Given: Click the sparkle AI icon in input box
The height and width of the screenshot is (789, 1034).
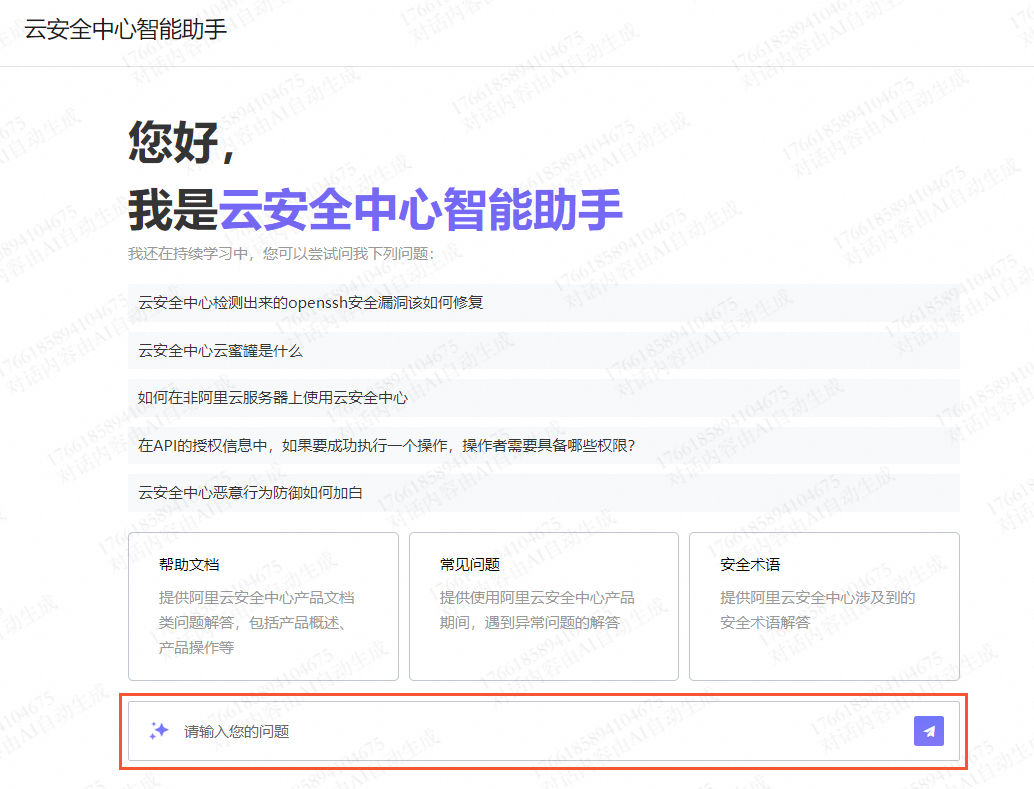Looking at the screenshot, I should [x=158, y=731].
